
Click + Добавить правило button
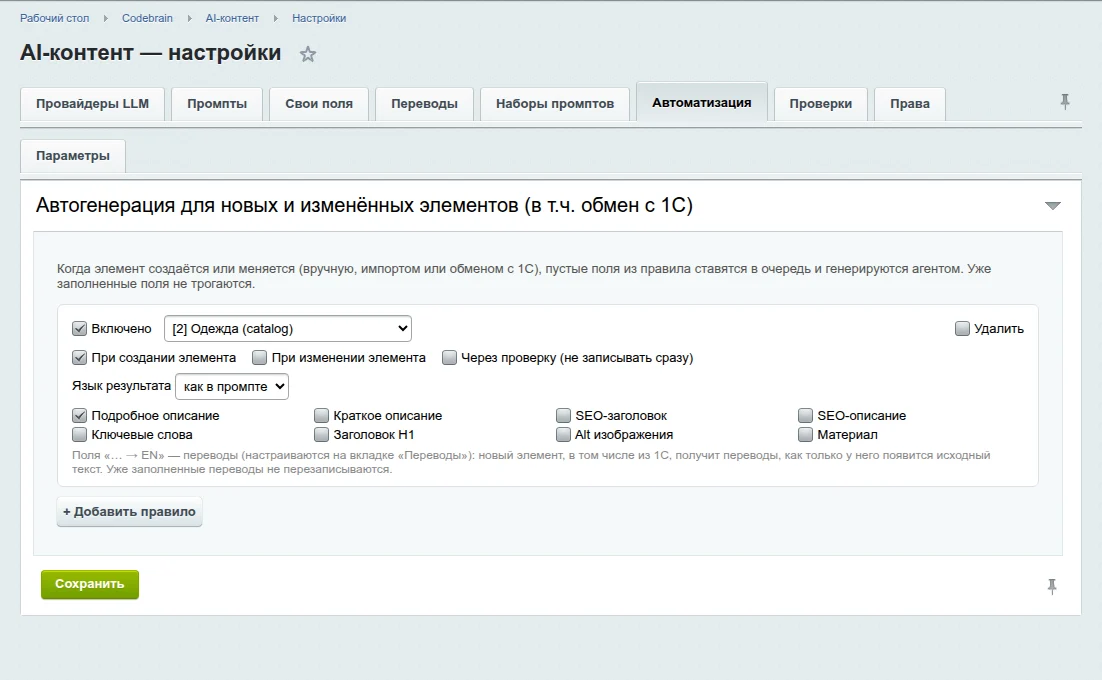click(129, 511)
